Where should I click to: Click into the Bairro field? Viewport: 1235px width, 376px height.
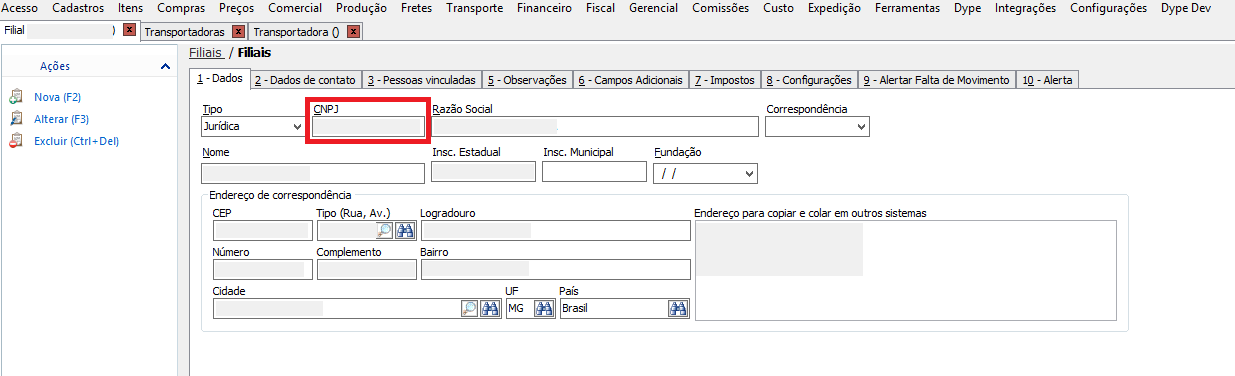(556, 270)
